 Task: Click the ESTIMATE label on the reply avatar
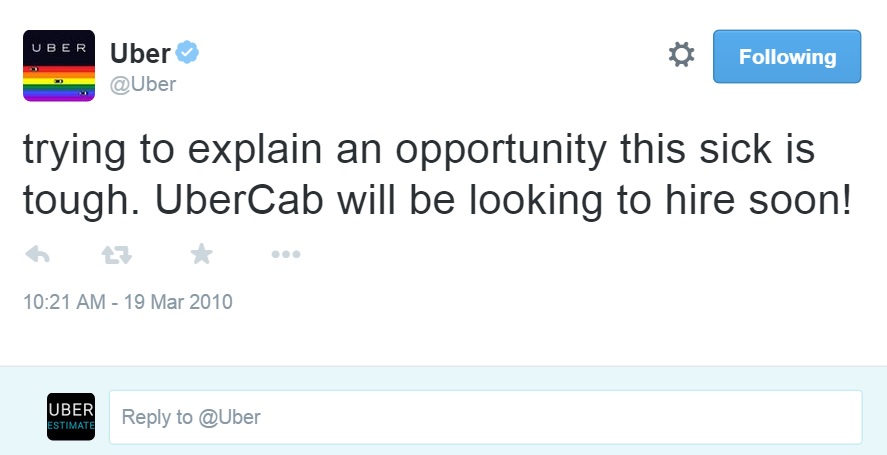(x=71, y=426)
